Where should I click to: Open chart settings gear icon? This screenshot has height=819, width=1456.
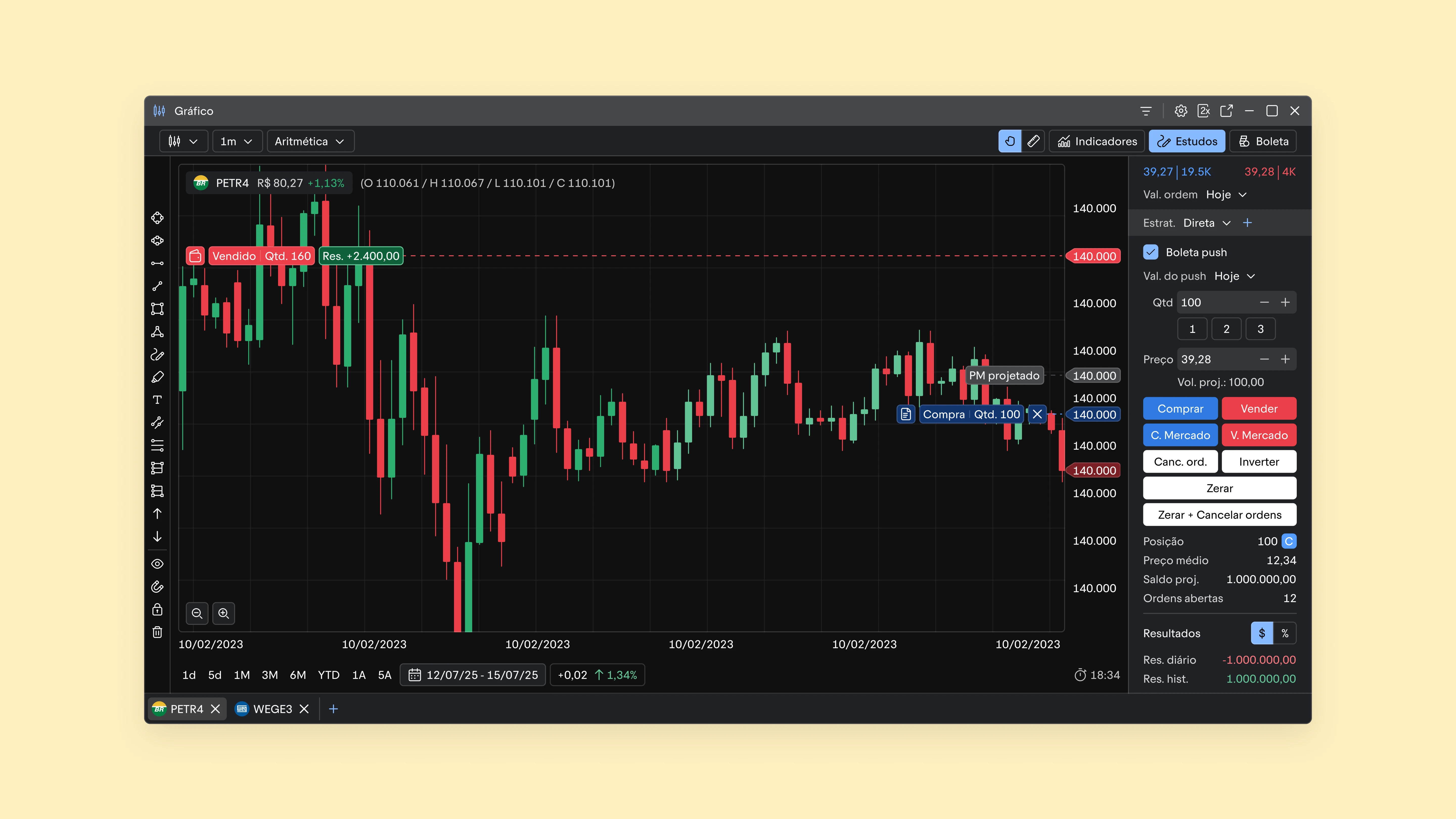point(1181,111)
